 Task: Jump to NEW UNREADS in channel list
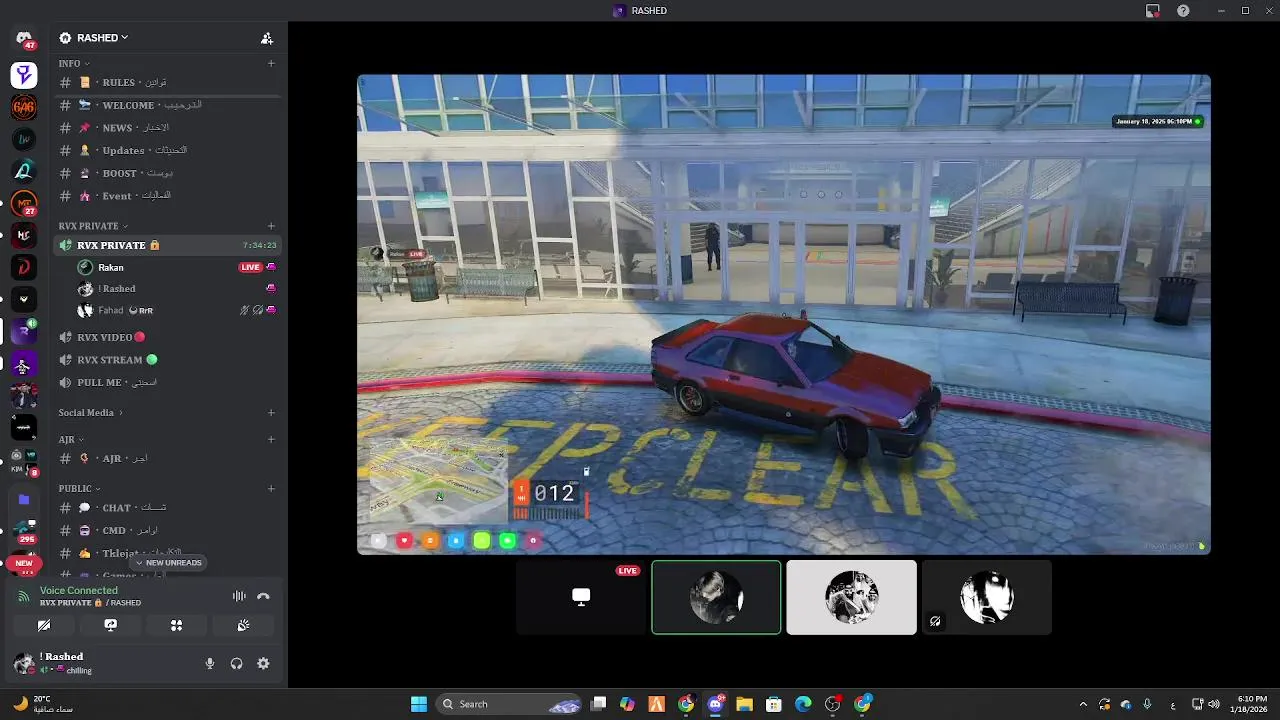[168, 563]
